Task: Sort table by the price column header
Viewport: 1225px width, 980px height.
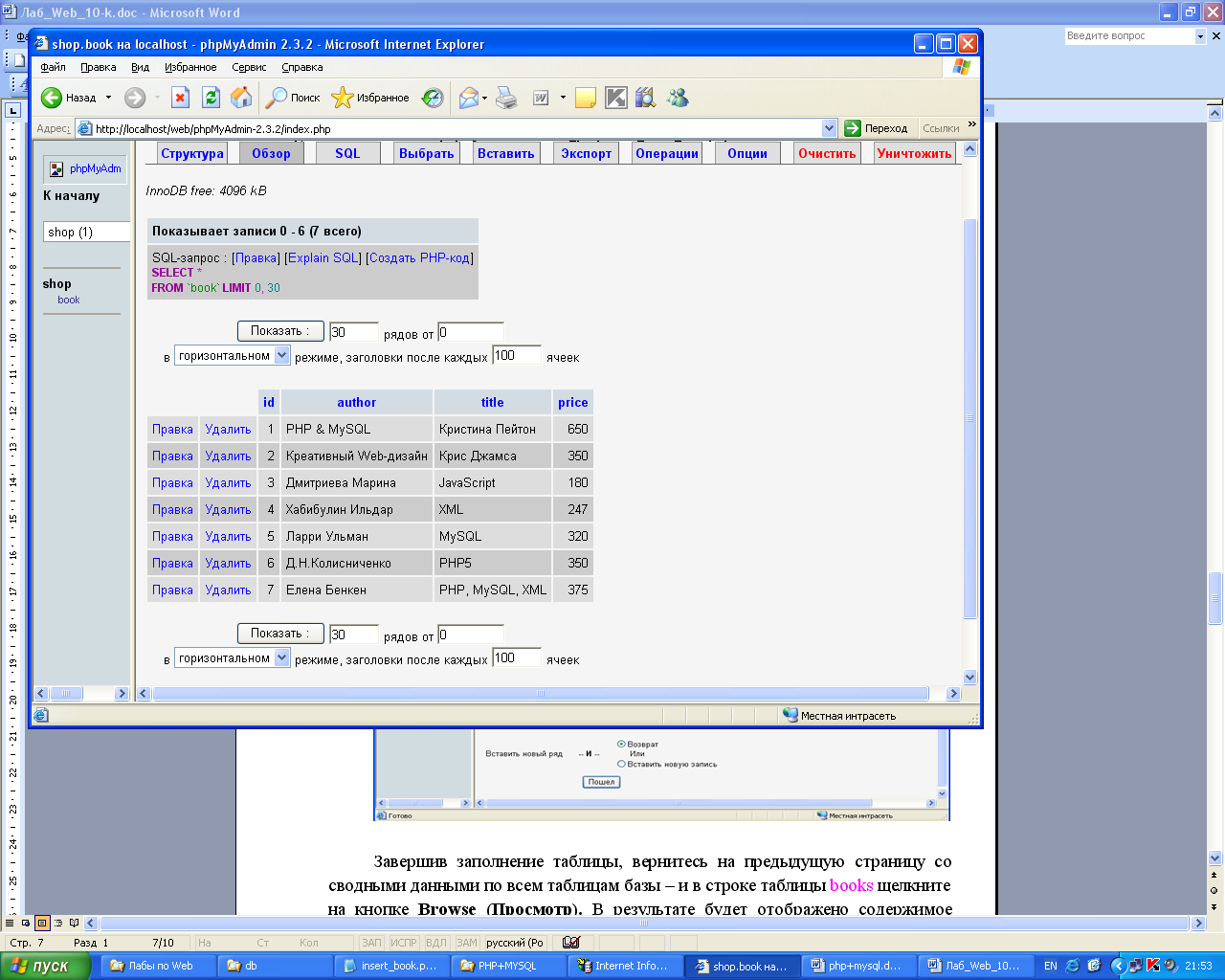Action: click(x=573, y=403)
